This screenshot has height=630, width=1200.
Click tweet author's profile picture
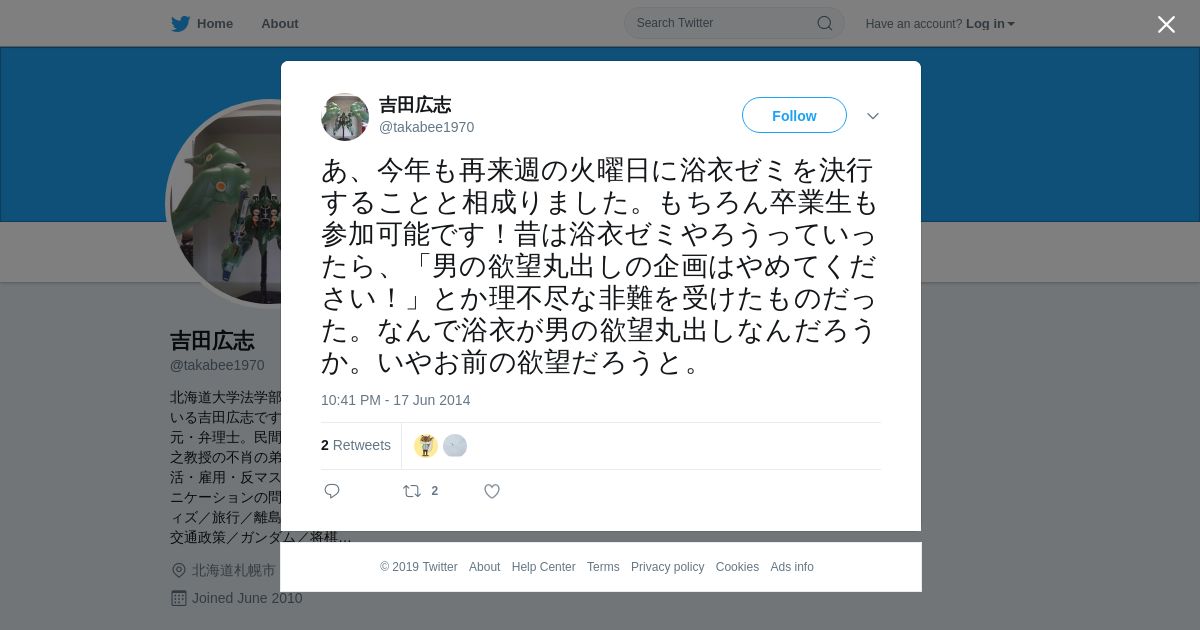pos(345,117)
